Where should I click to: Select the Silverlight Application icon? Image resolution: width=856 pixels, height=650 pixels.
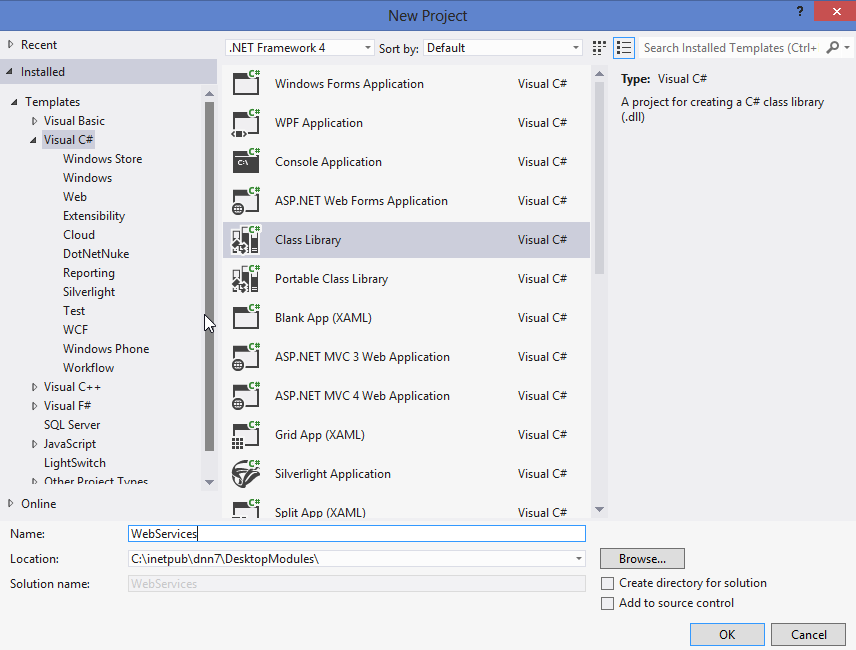pyautogui.click(x=246, y=474)
